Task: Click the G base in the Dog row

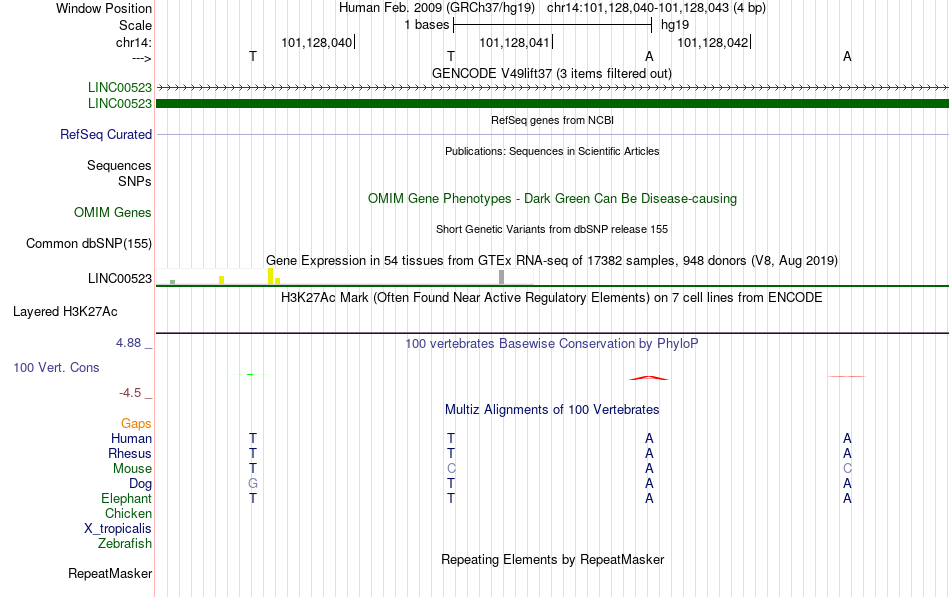Action: [x=253, y=484]
